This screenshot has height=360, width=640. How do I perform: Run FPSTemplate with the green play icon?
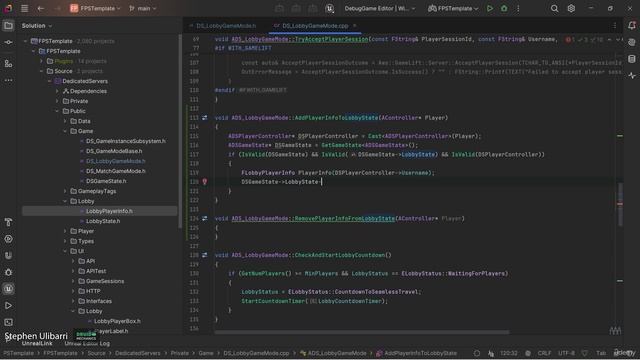click(x=490, y=8)
